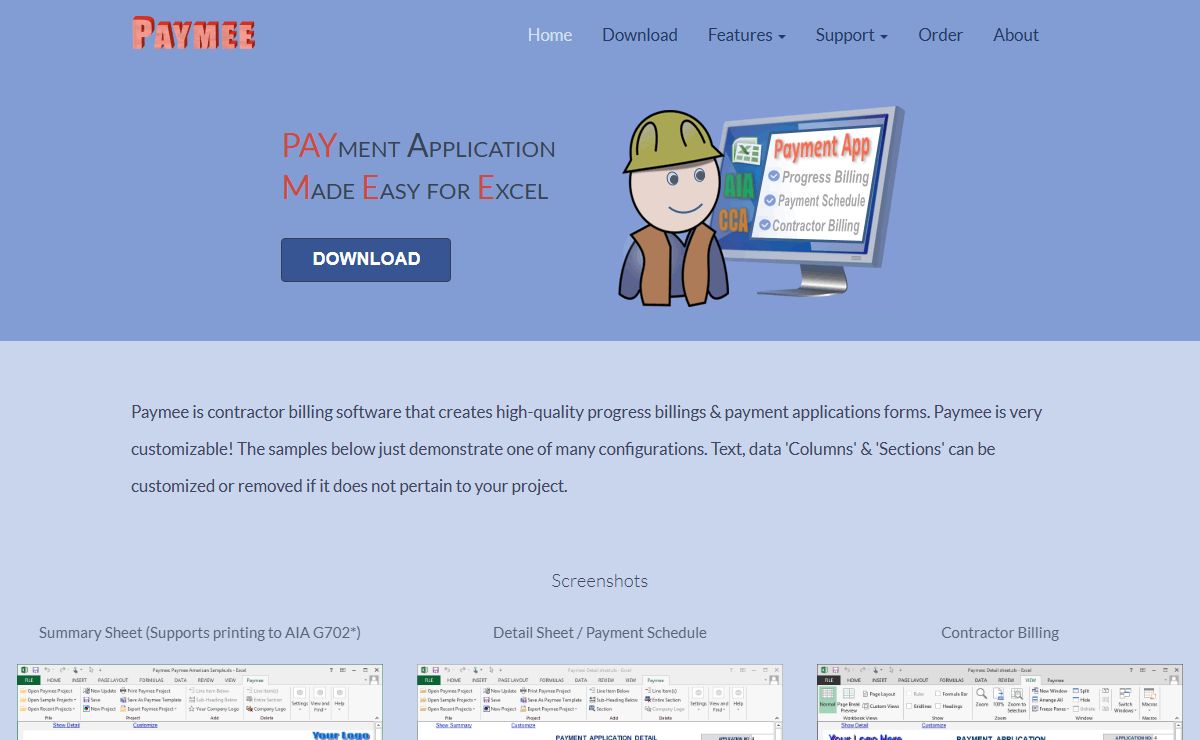Open the About page link
The image size is (1200, 740).
click(x=1016, y=35)
